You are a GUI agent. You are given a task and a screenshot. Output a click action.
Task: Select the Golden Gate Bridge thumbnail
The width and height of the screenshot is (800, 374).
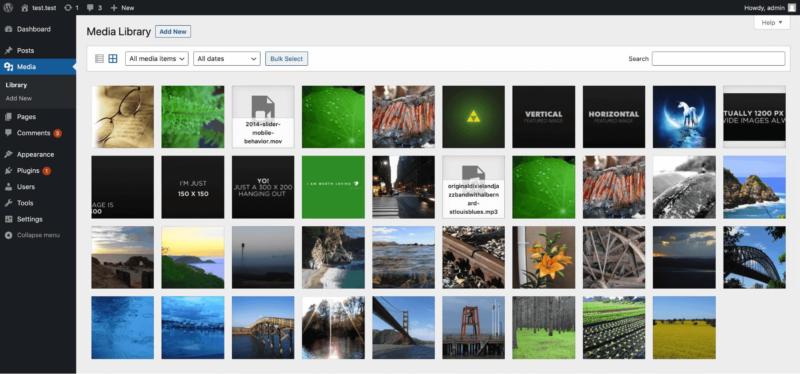(x=404, y=328)
